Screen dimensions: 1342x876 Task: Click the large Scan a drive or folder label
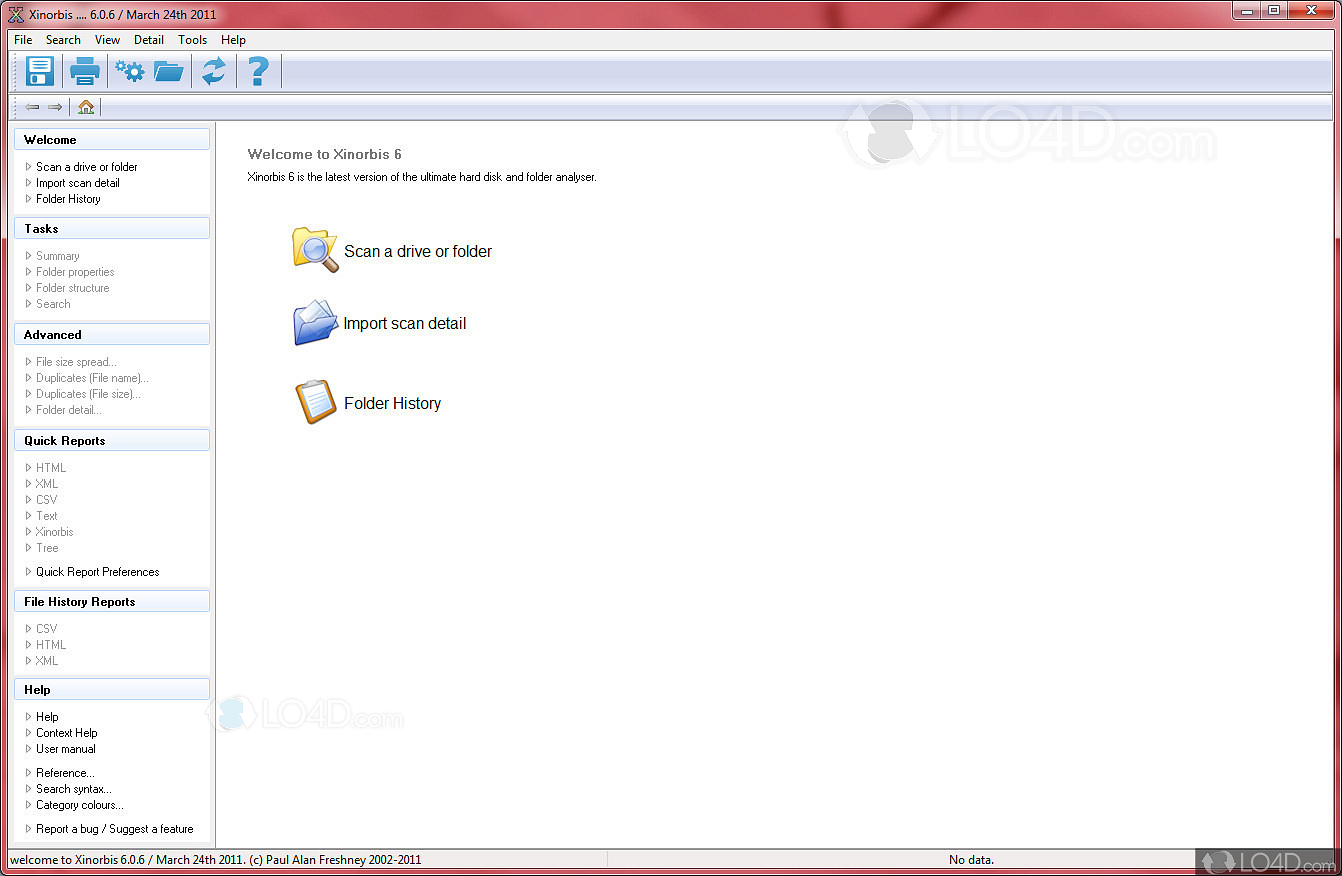pos(418,252)
